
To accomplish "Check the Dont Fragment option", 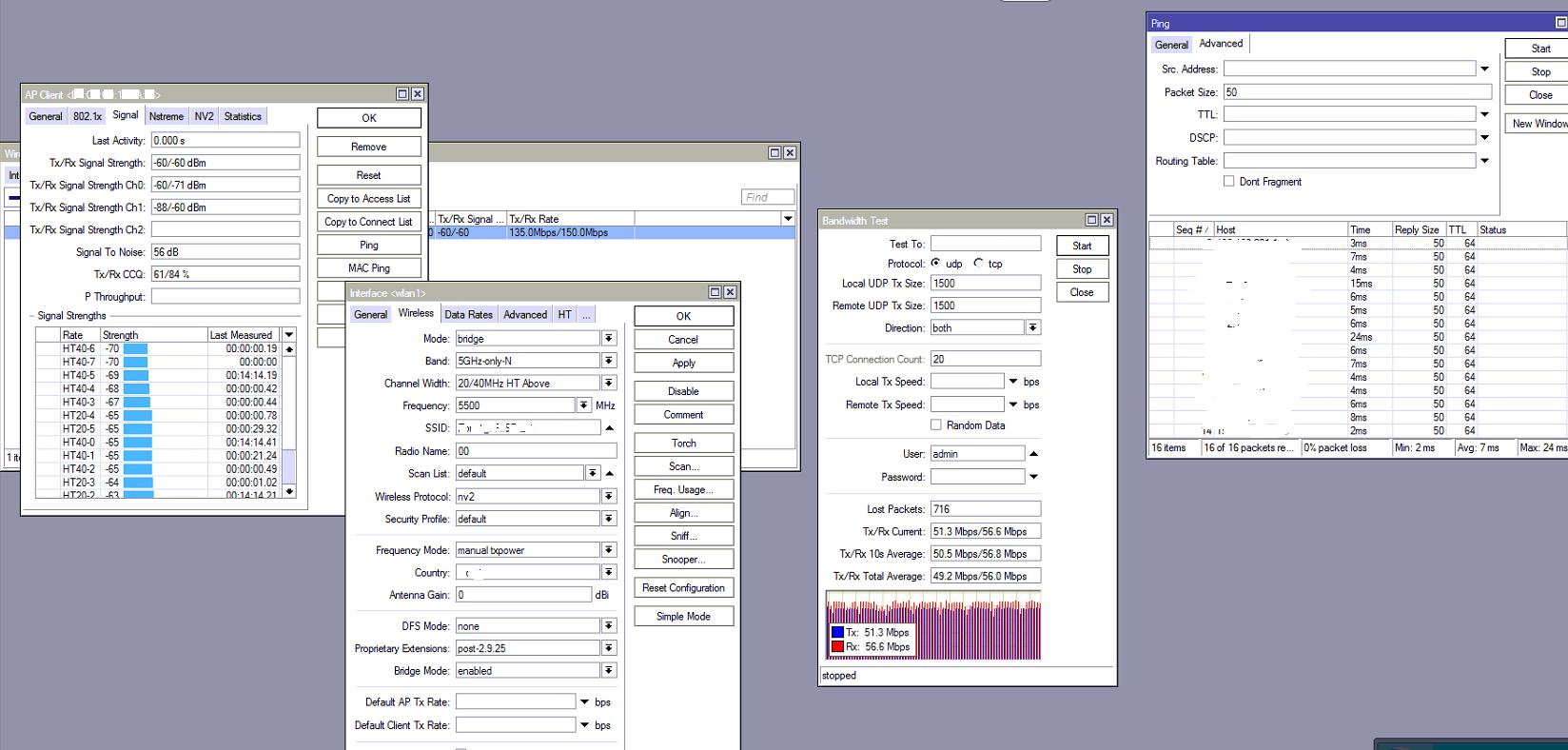I will click(x=1229, y=181).
